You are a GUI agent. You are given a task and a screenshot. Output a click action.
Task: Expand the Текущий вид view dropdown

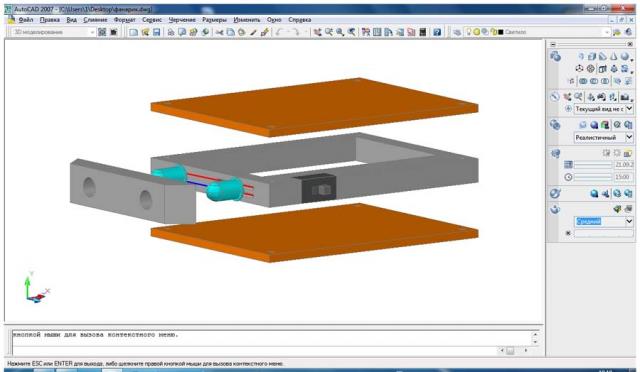[x=629, y=109]
